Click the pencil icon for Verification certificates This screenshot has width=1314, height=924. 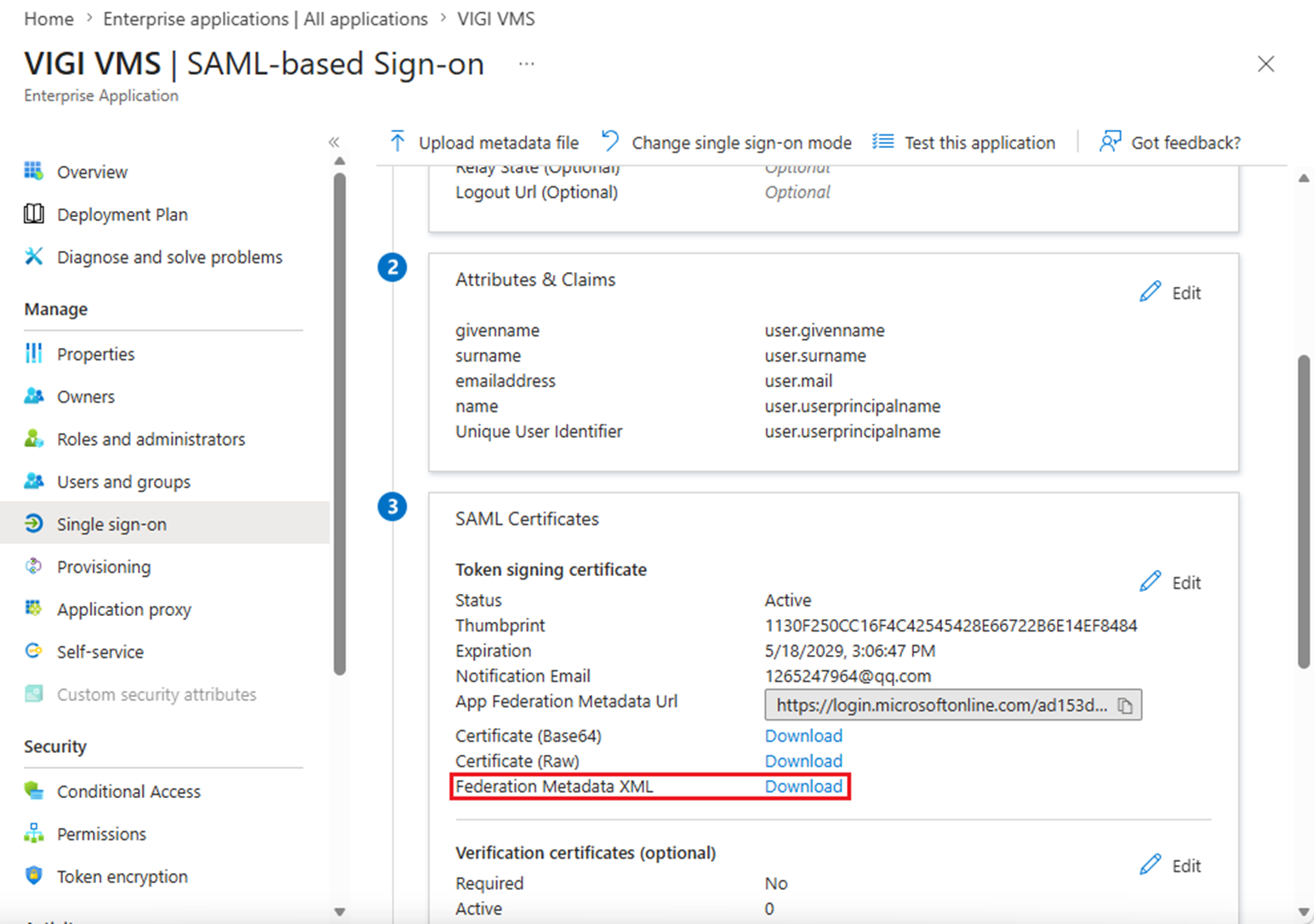[x=1151, y=865]
